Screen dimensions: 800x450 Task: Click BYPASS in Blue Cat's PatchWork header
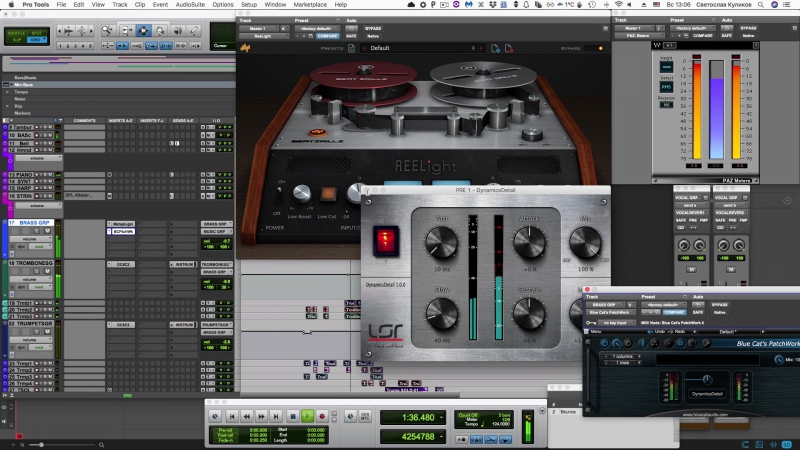click(x=720, y=305)
